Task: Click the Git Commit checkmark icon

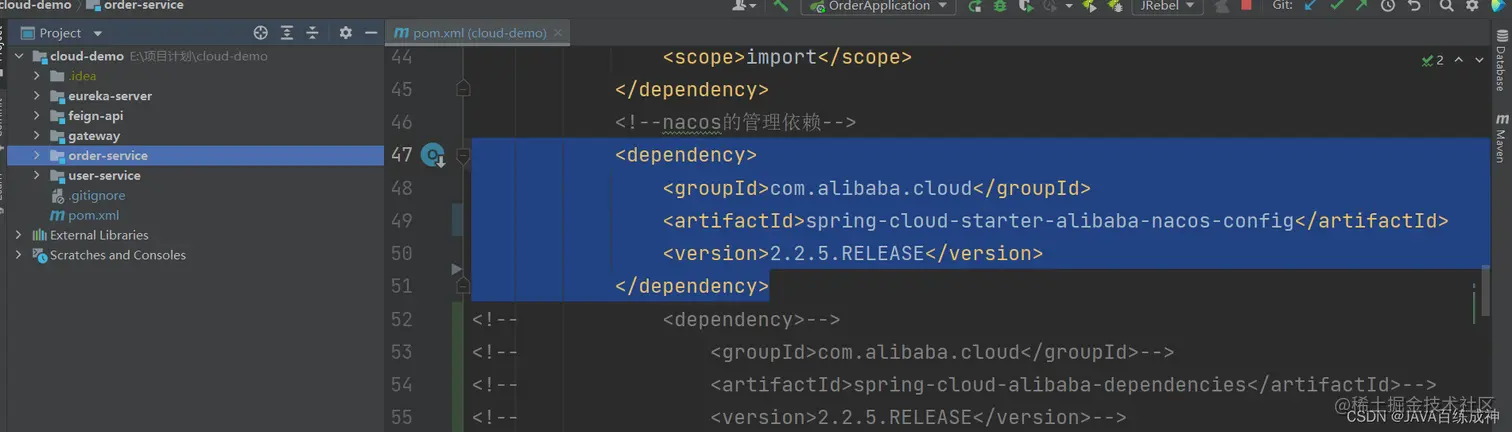Action: pyautogui.click(x=1337, y=6)
